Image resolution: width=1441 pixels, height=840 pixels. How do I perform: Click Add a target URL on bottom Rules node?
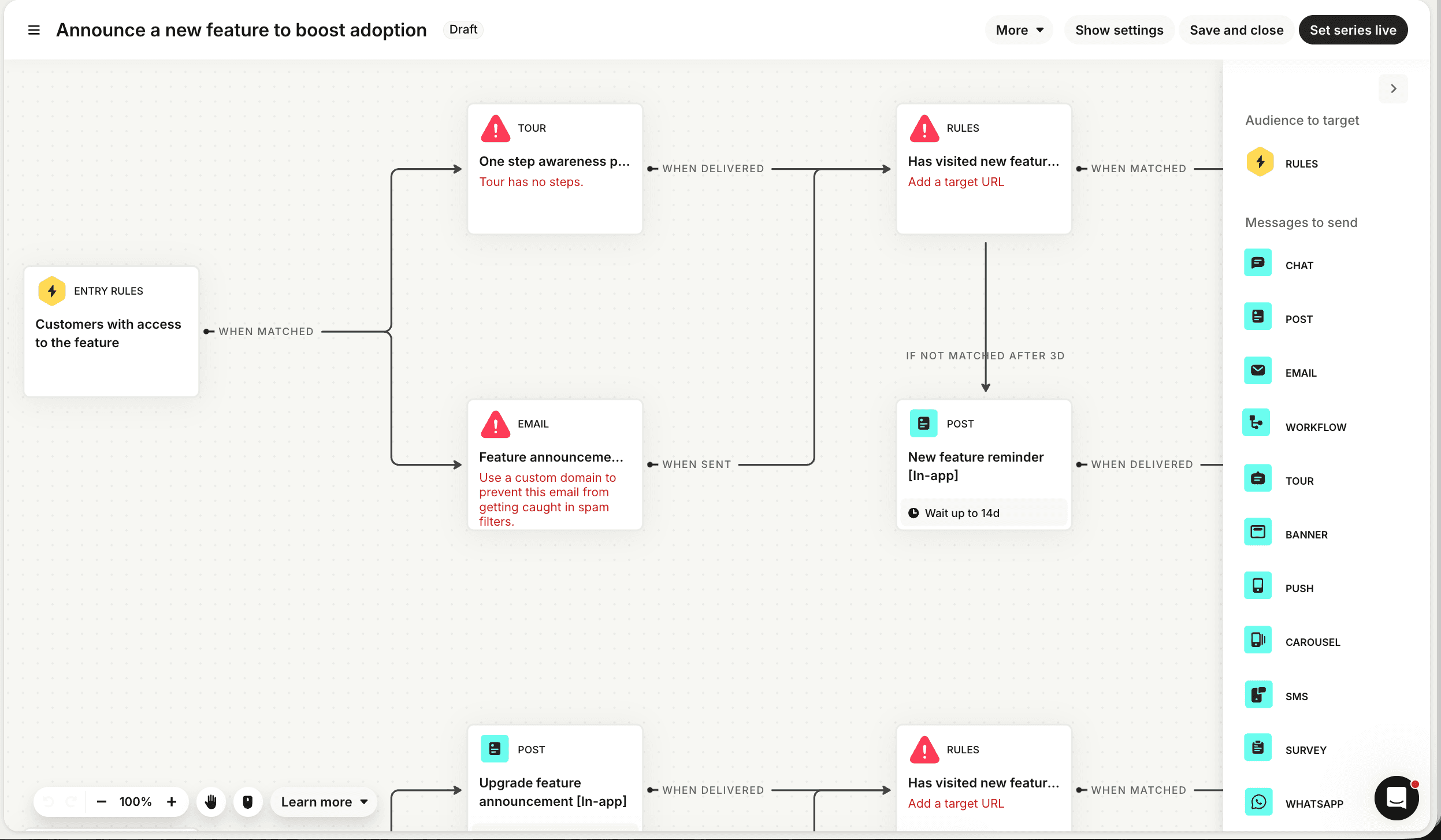956,804
